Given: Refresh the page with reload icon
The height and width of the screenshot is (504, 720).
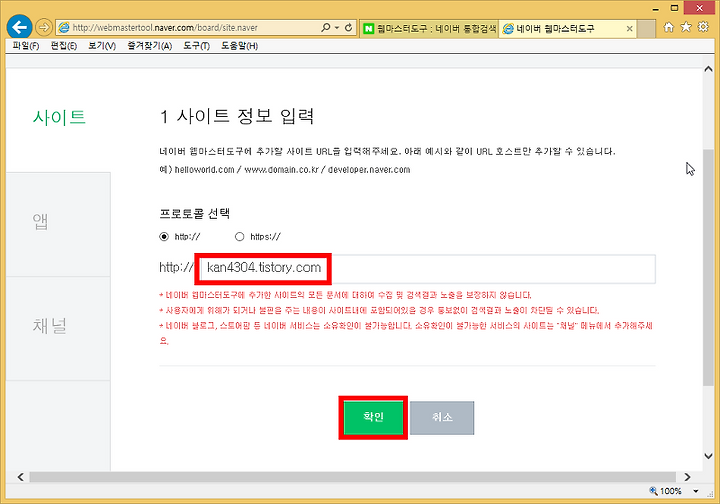Looking at the screenshot, I should click(x=349, y=28).
